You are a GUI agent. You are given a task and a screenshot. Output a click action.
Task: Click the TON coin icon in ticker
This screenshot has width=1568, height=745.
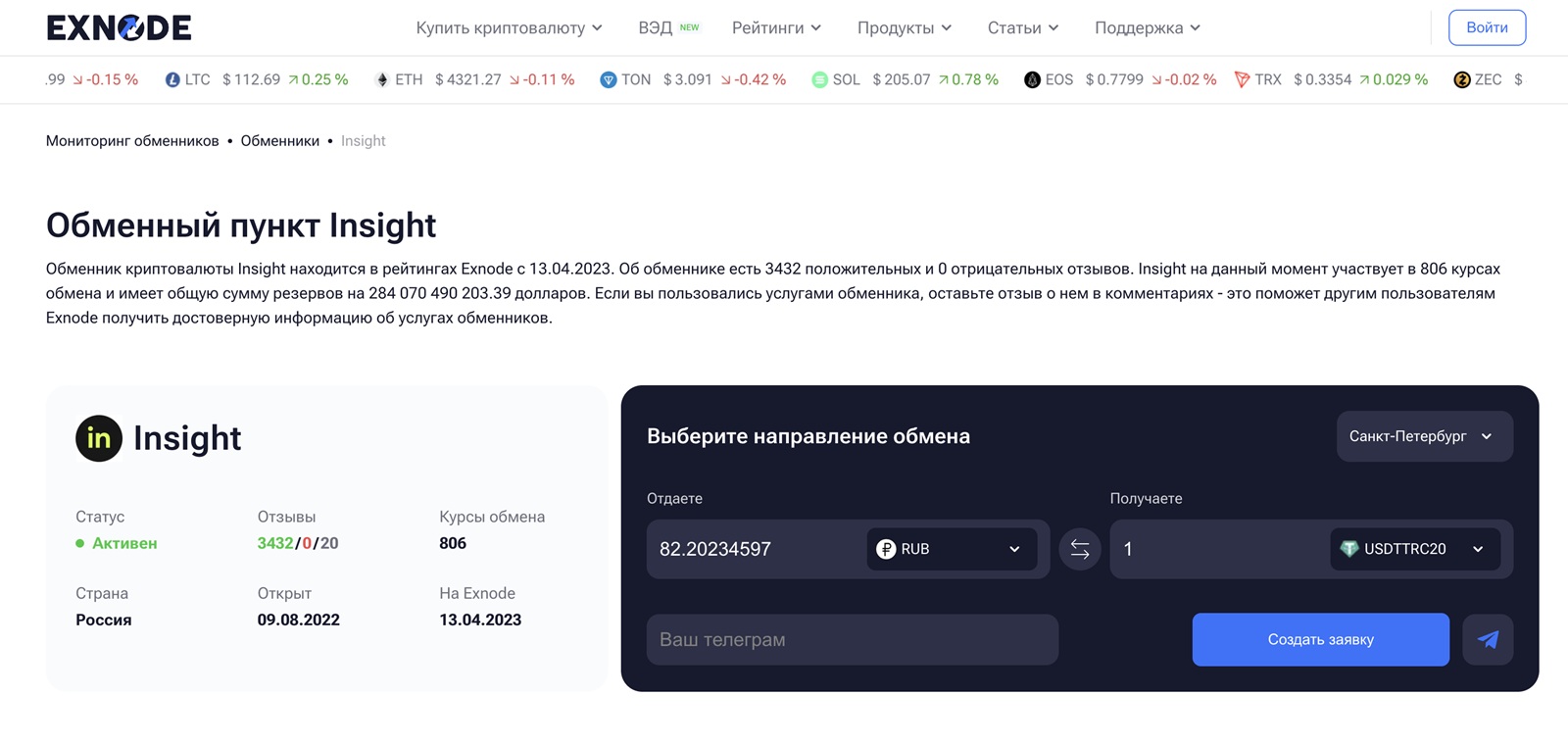click(609, 79)
